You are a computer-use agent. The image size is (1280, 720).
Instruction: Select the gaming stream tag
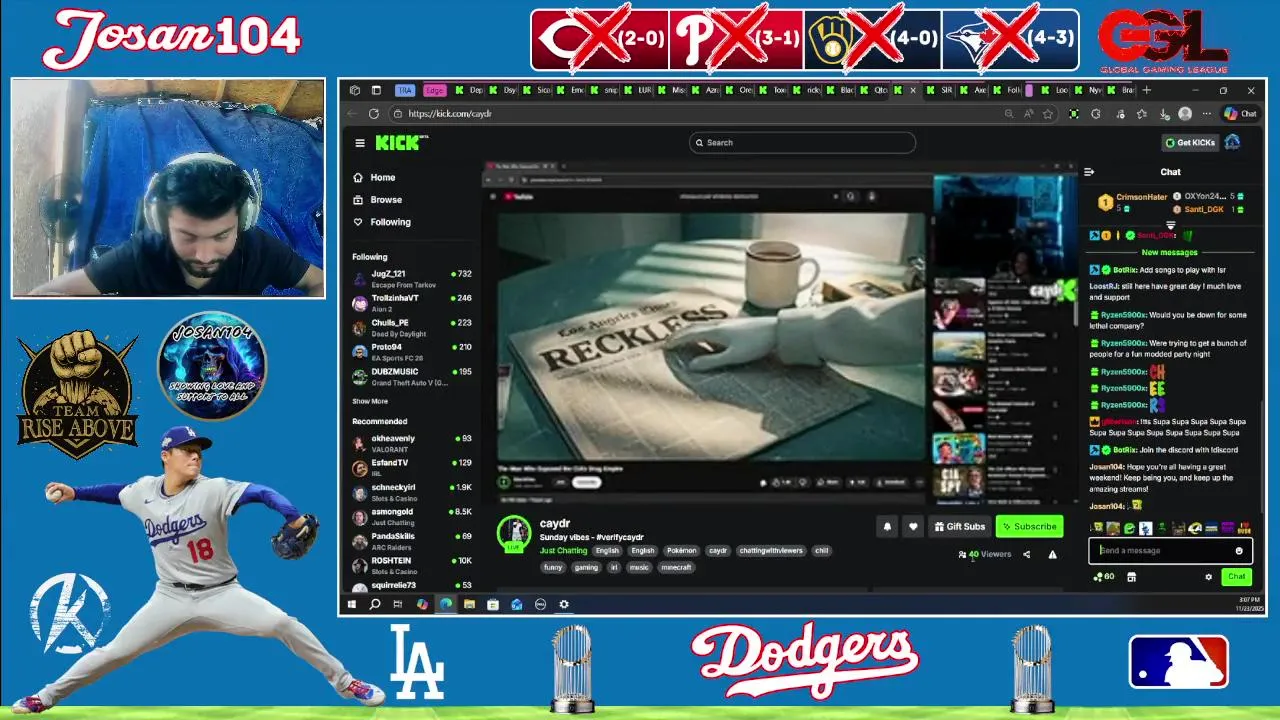click(586, 567)
